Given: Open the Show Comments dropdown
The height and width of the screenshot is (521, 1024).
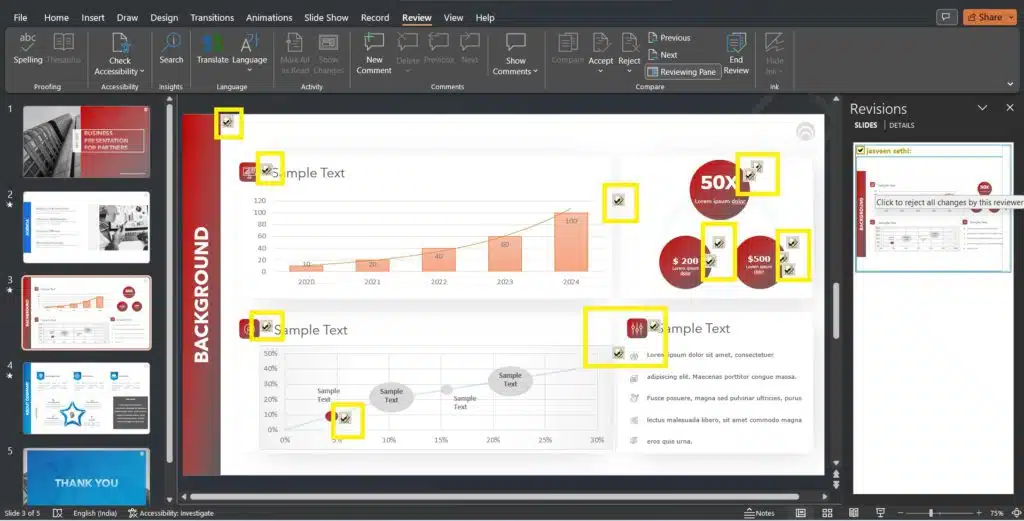Looking at the screenshot, I should click(x=515, y=71).
